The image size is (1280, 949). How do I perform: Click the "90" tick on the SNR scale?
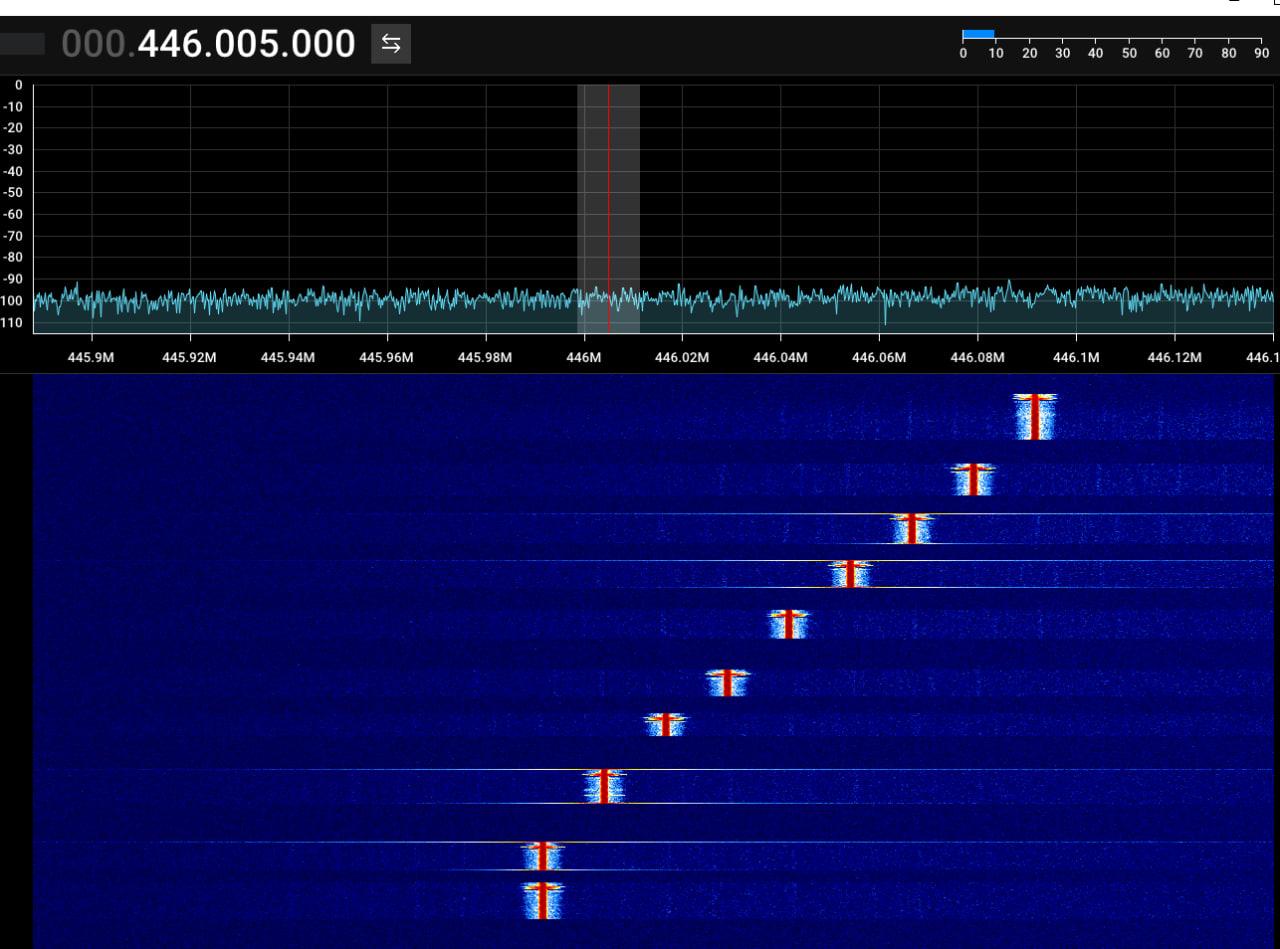point(1261,54)
